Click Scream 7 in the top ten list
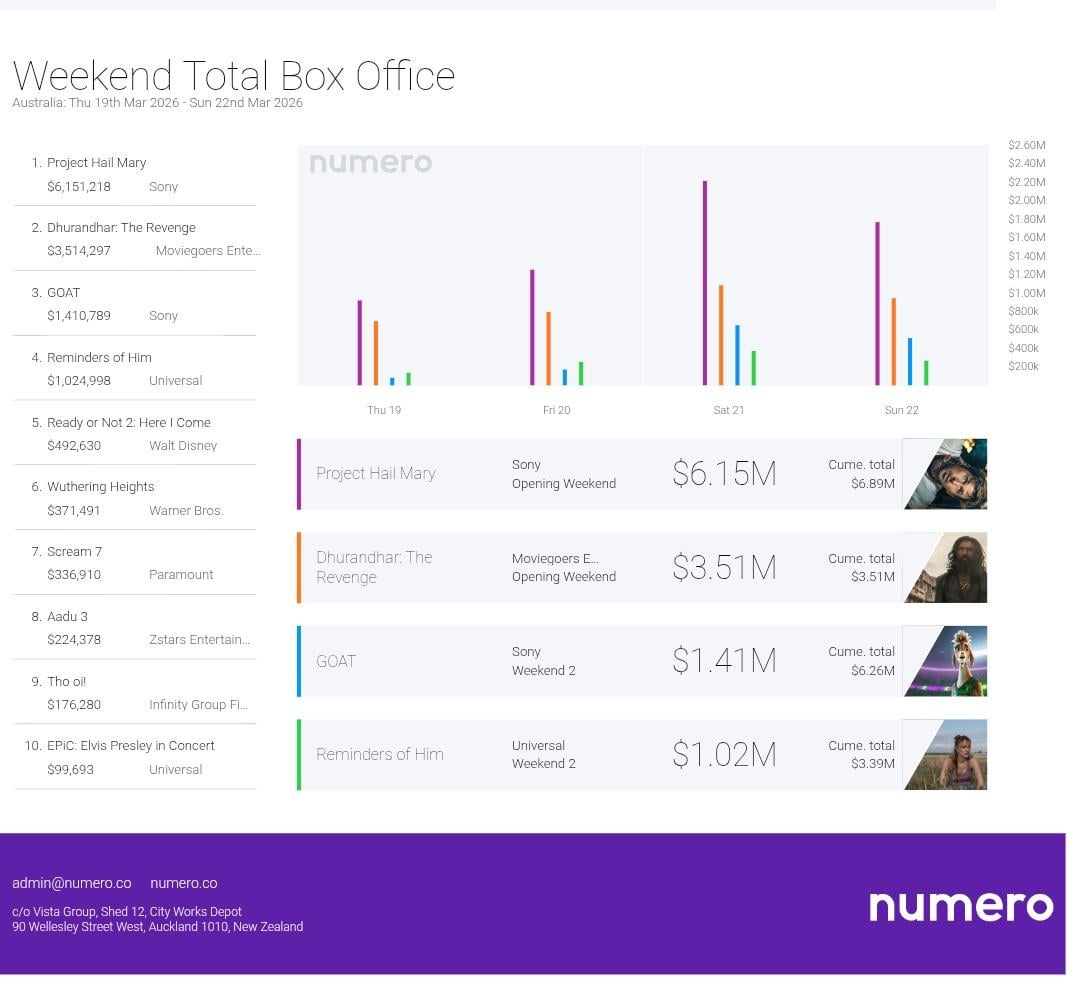The height and width of the screenshot is (994, 1080). point(74,552)
